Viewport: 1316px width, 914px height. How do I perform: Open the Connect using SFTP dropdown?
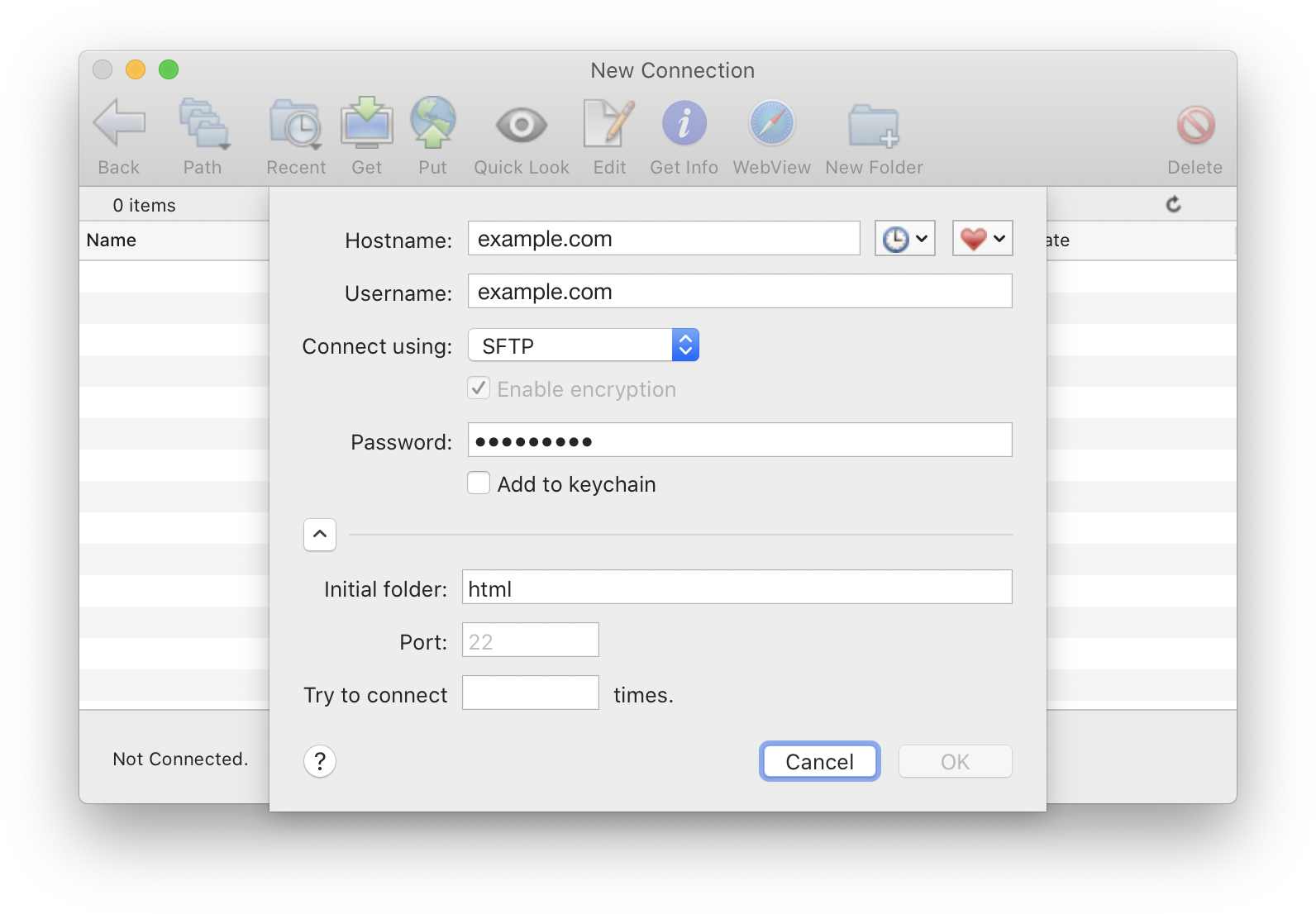click(584, 345)
